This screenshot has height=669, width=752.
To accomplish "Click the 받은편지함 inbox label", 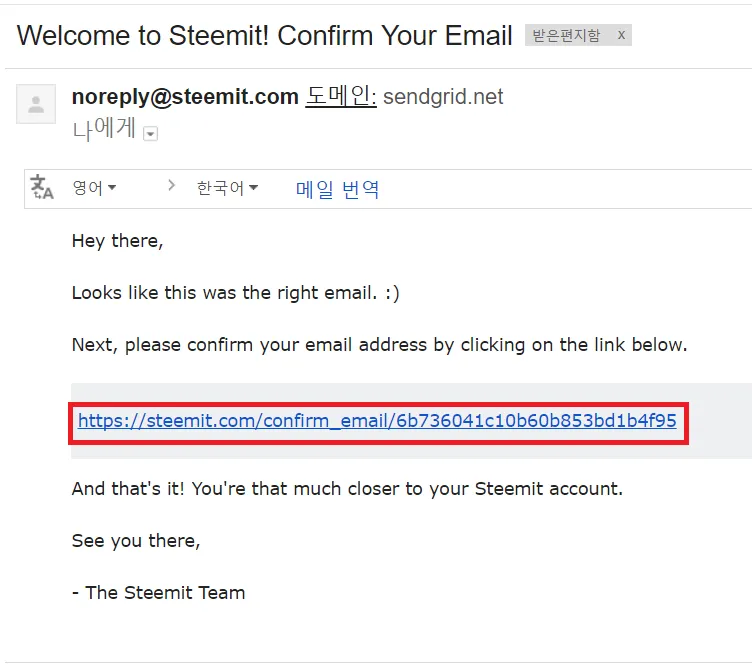I will point(566,36).
